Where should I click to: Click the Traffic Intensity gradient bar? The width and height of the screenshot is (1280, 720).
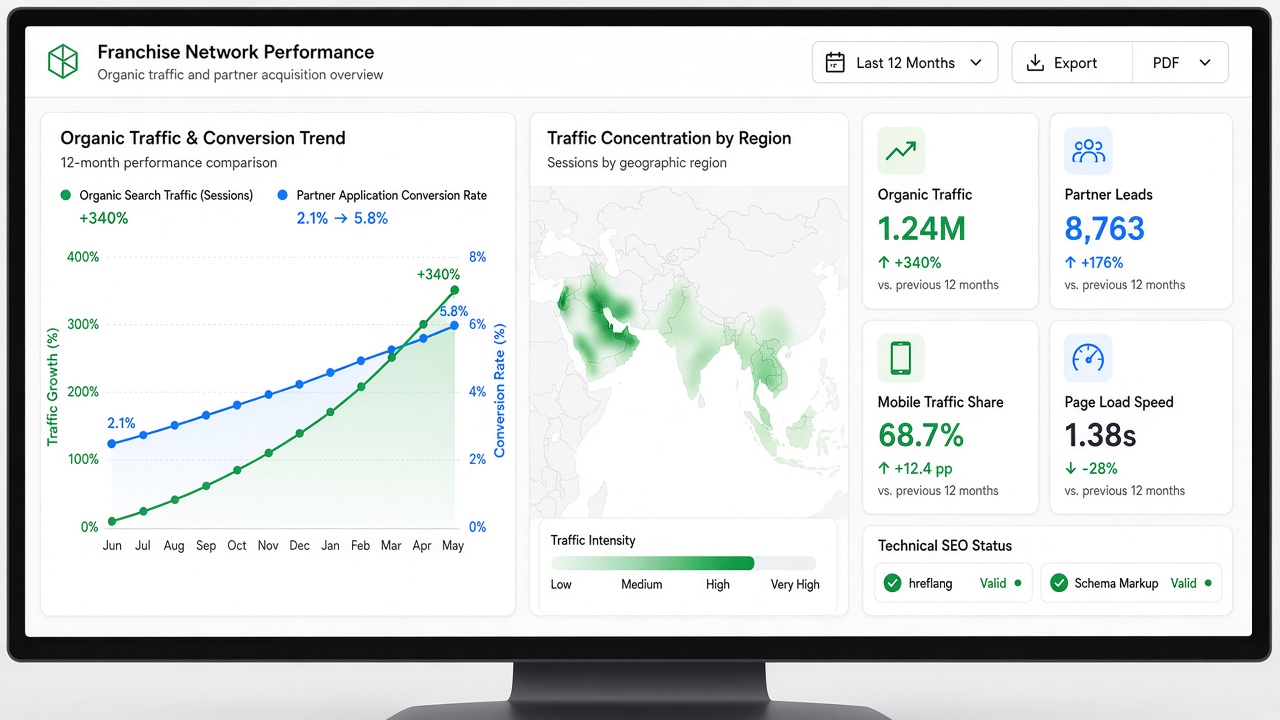tap(683, 563)
